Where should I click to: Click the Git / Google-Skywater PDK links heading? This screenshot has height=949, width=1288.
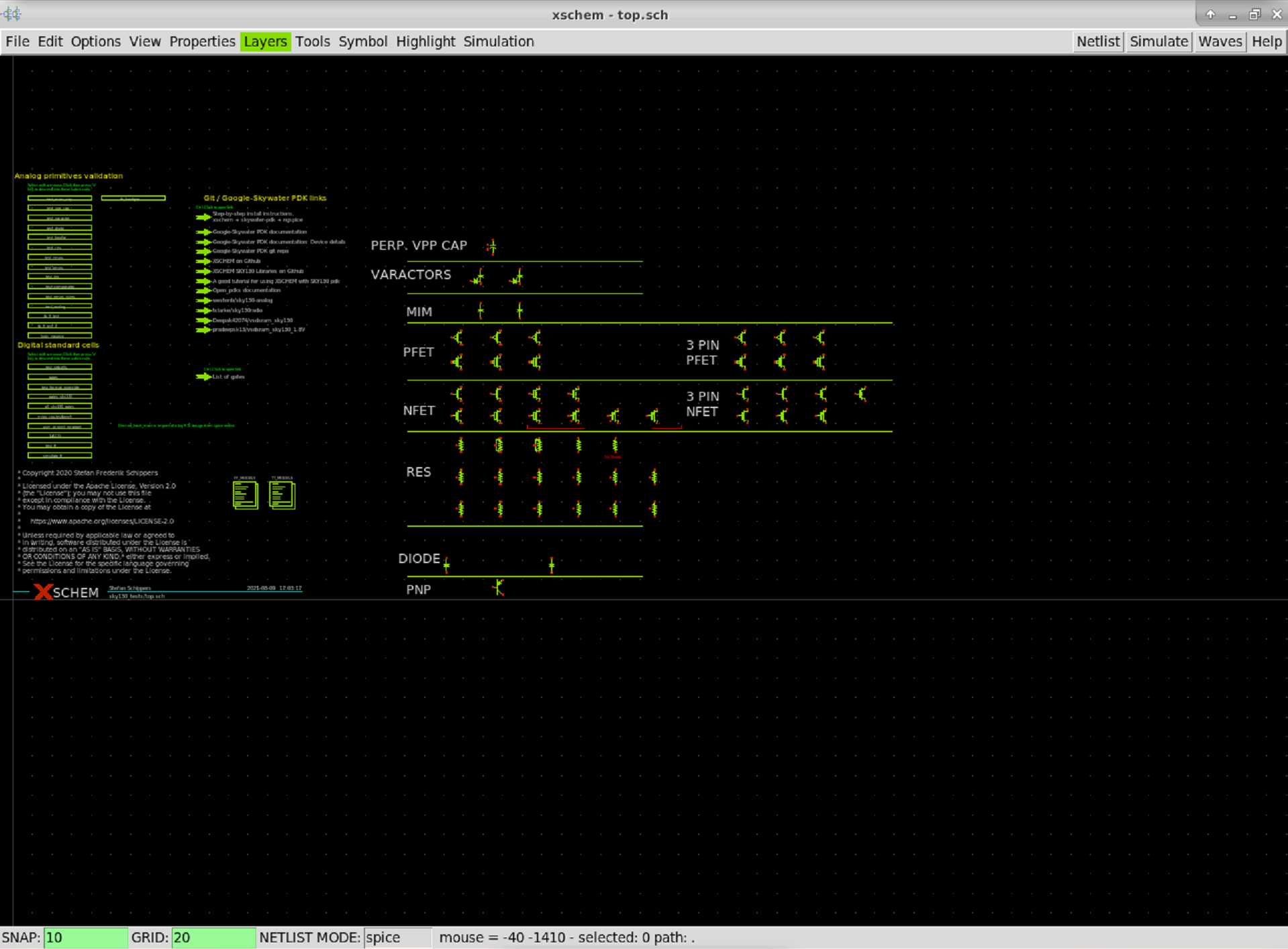point(265,198)
